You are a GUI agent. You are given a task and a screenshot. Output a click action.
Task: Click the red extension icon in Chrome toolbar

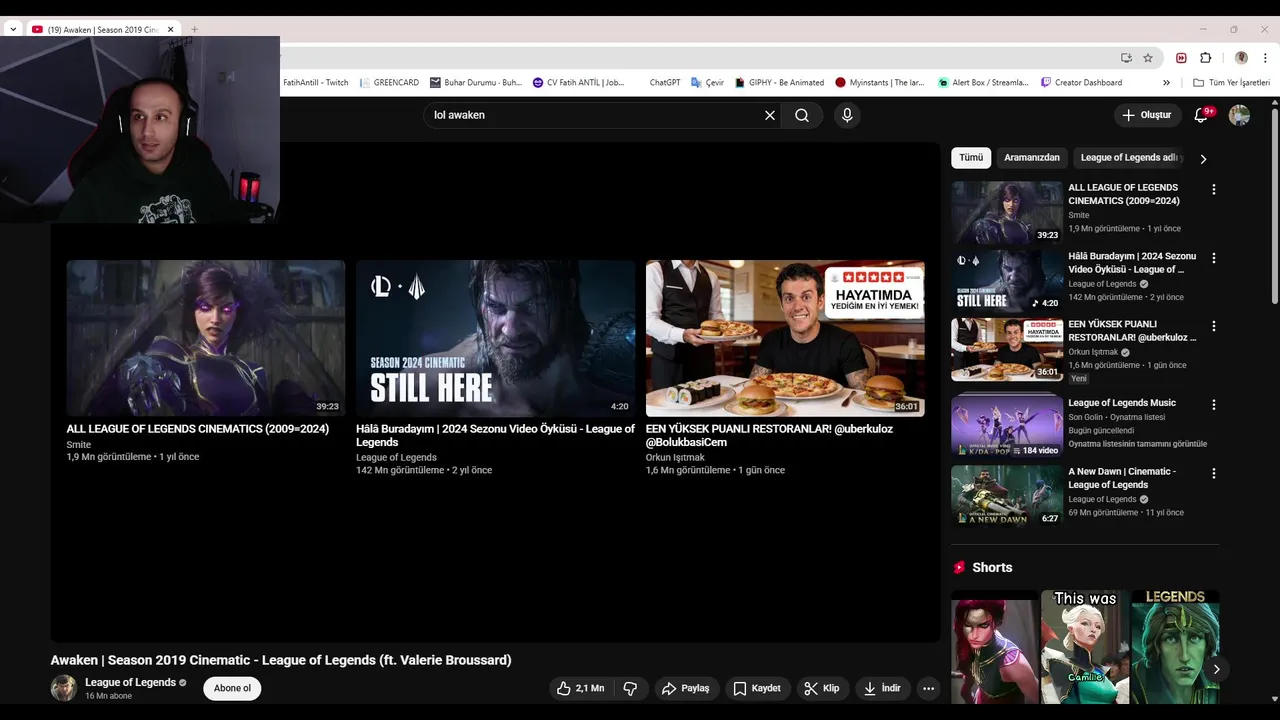(x=1181, y=58)
